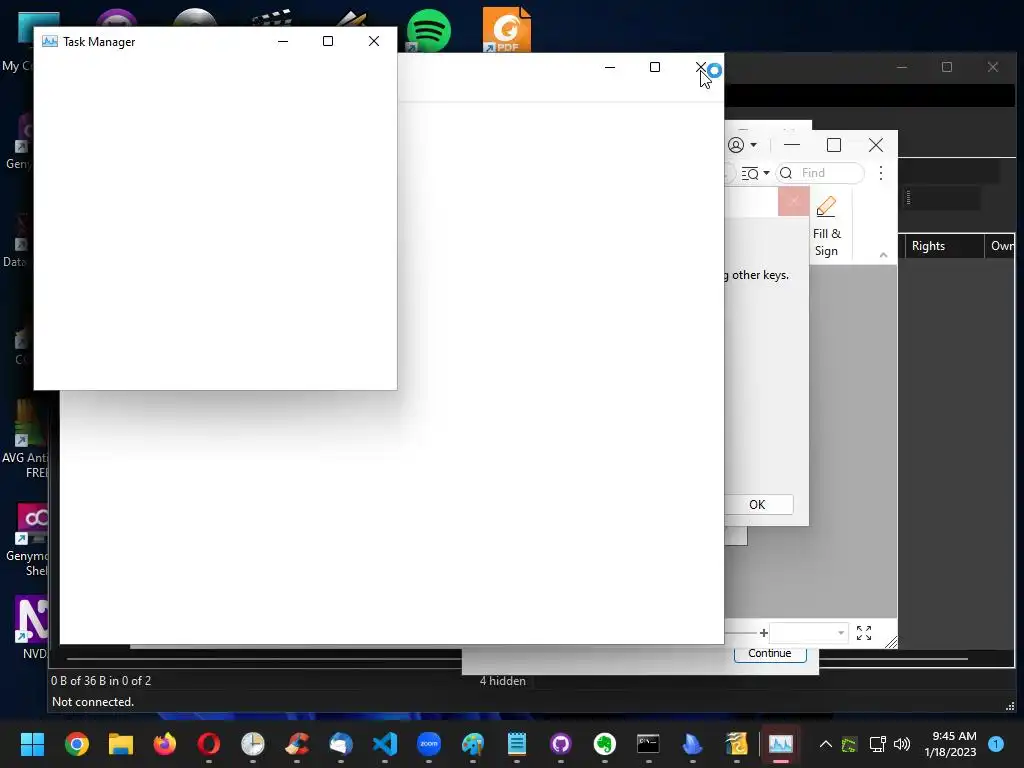The image size is (1024, 768).
Task: Close the Task Manager window
Action: (x=374, y=41)
